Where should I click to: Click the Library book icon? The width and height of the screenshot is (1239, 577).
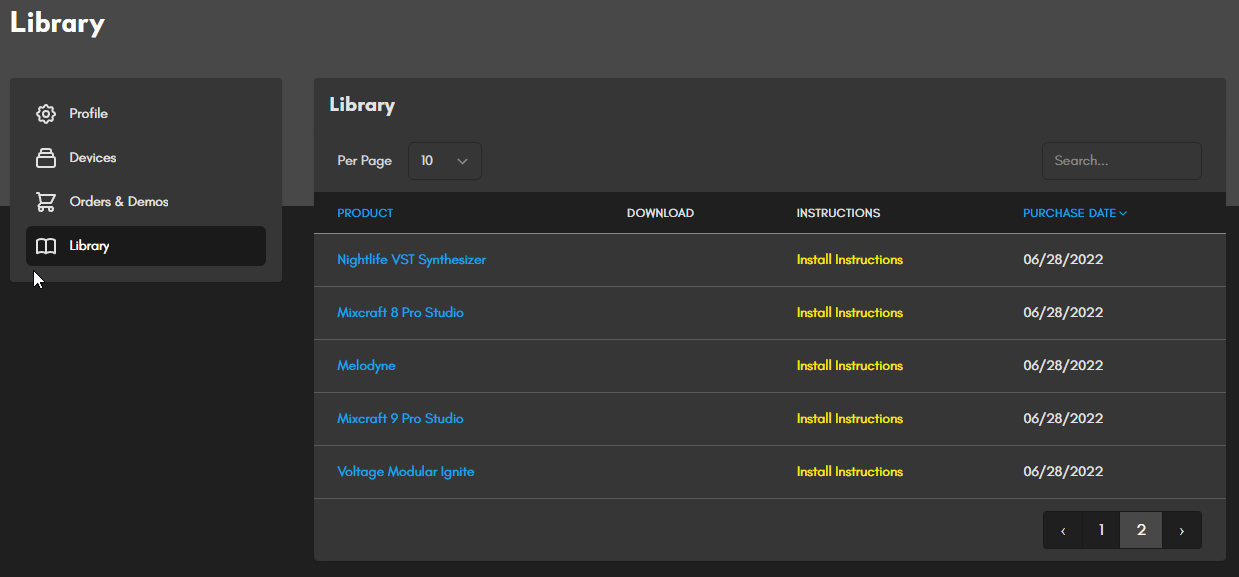click(45, 246)
